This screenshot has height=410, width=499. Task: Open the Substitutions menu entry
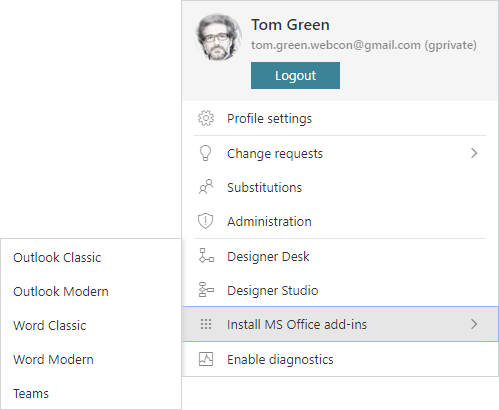(x=340, y=187)
